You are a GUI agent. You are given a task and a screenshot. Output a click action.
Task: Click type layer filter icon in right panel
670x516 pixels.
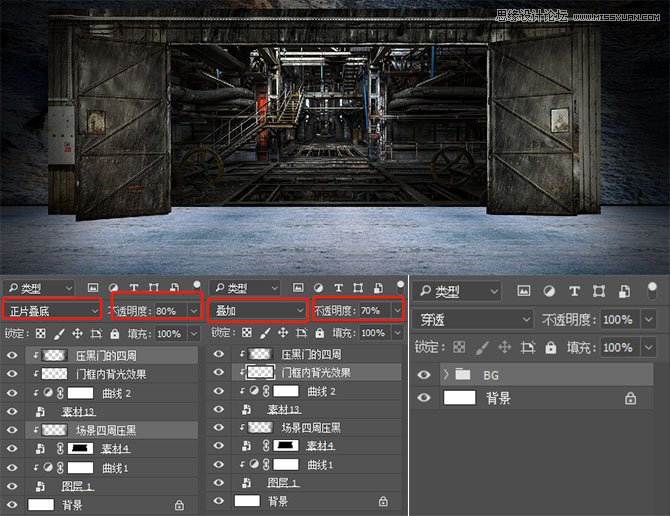[572, 291]
